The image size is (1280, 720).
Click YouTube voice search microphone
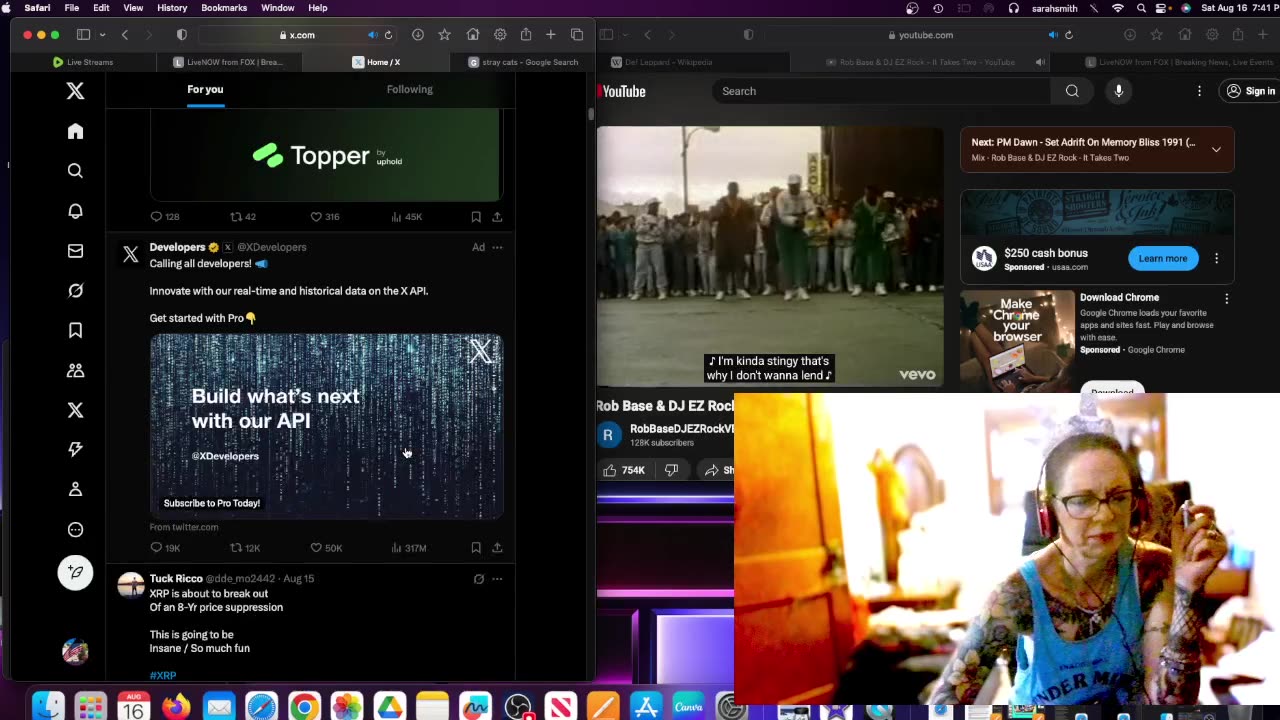[1118, 91]
